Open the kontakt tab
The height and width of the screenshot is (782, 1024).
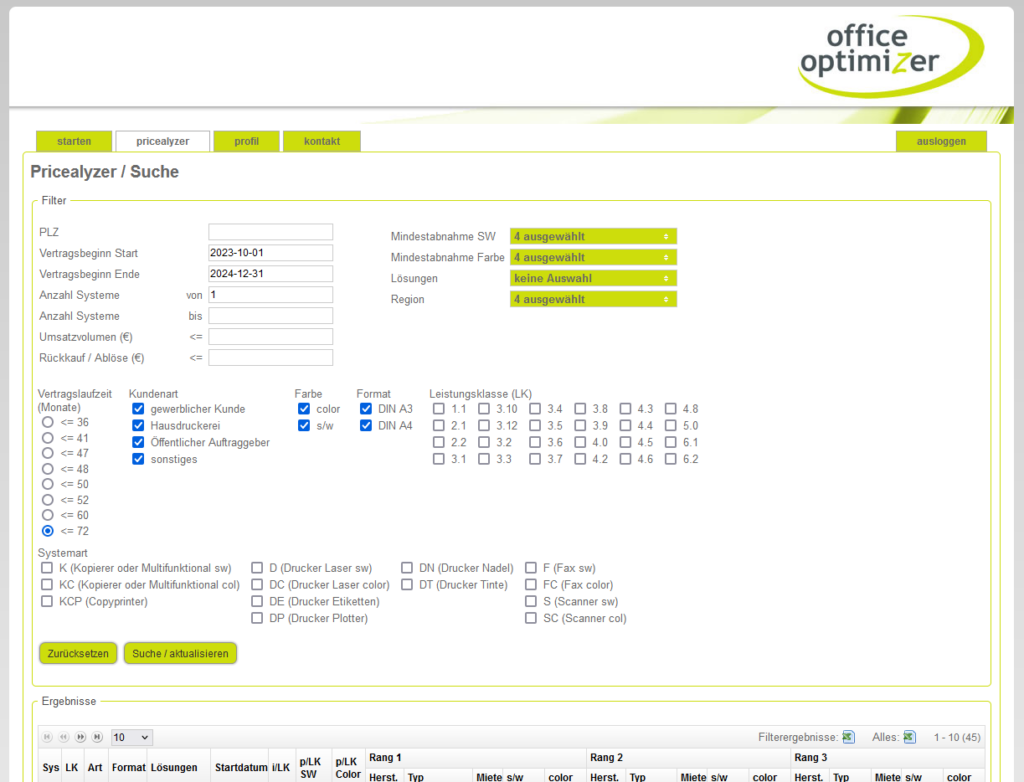click(322, 142)
